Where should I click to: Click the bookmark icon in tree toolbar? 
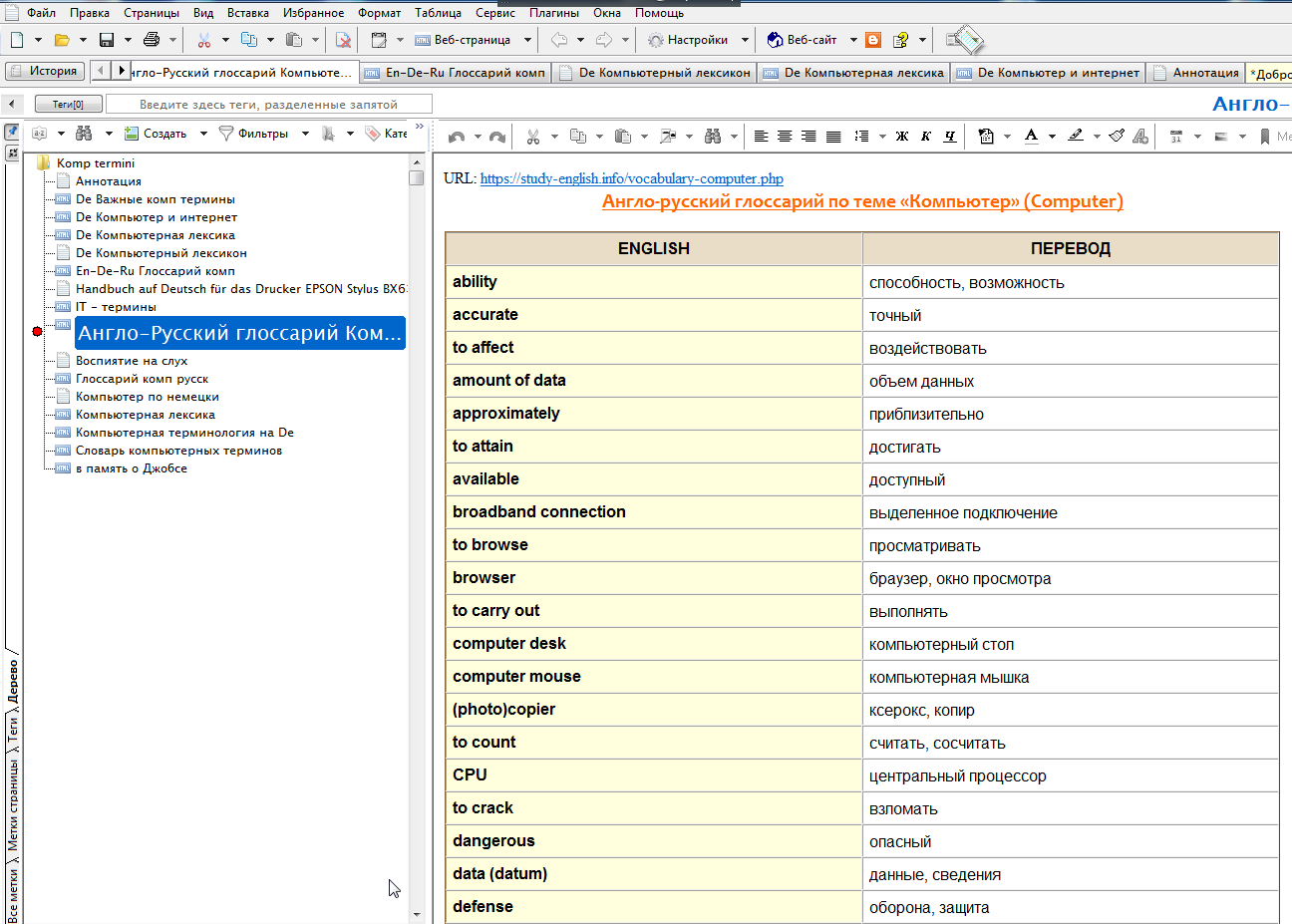point(328,134)
